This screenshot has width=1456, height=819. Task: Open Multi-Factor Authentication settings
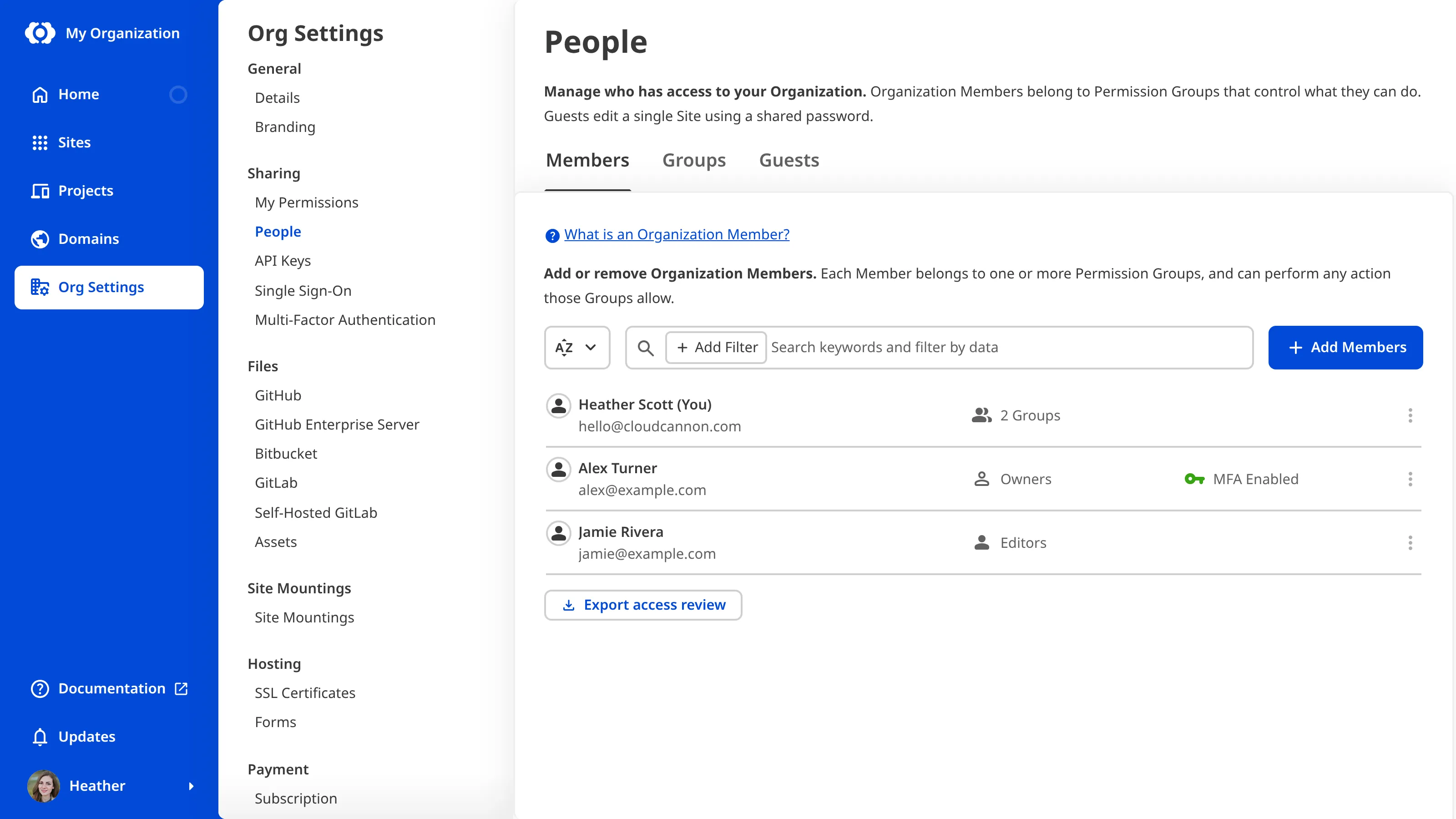[345, 320]
